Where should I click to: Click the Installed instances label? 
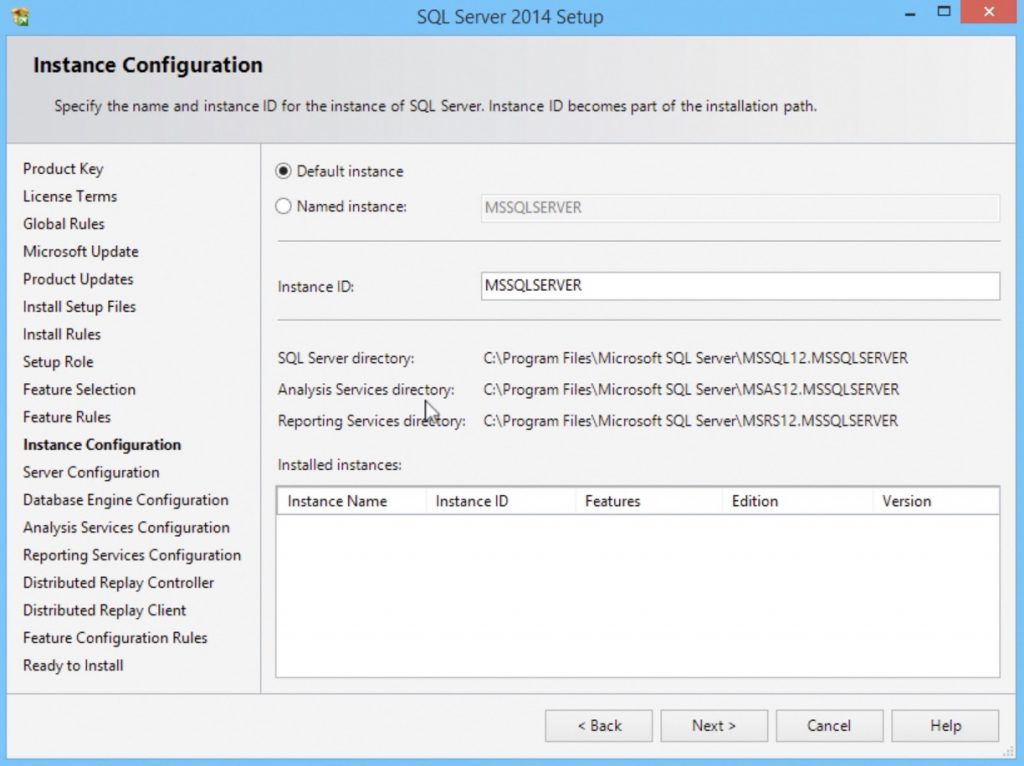340,465
